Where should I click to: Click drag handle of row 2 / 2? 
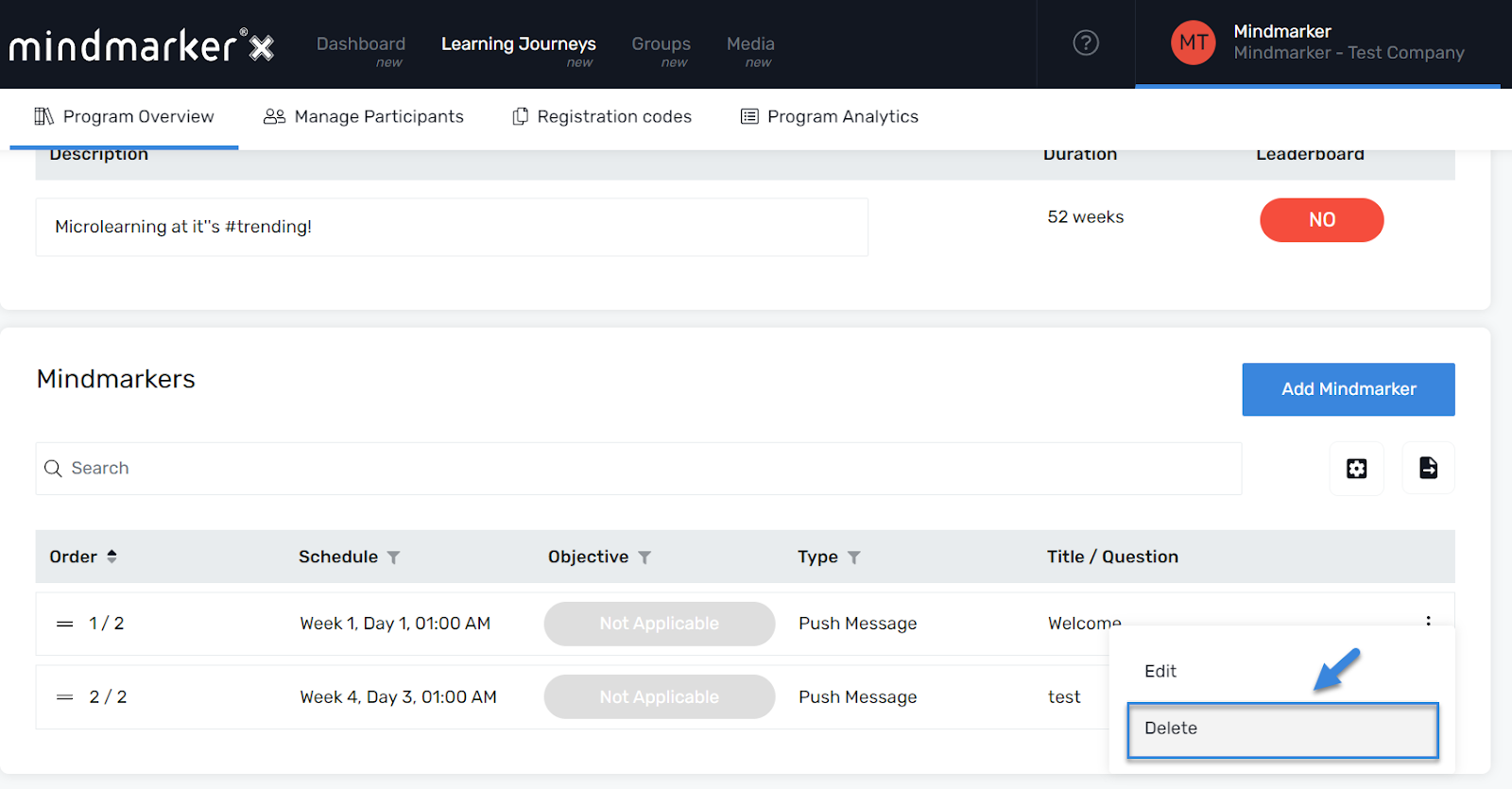coord(64,697)
